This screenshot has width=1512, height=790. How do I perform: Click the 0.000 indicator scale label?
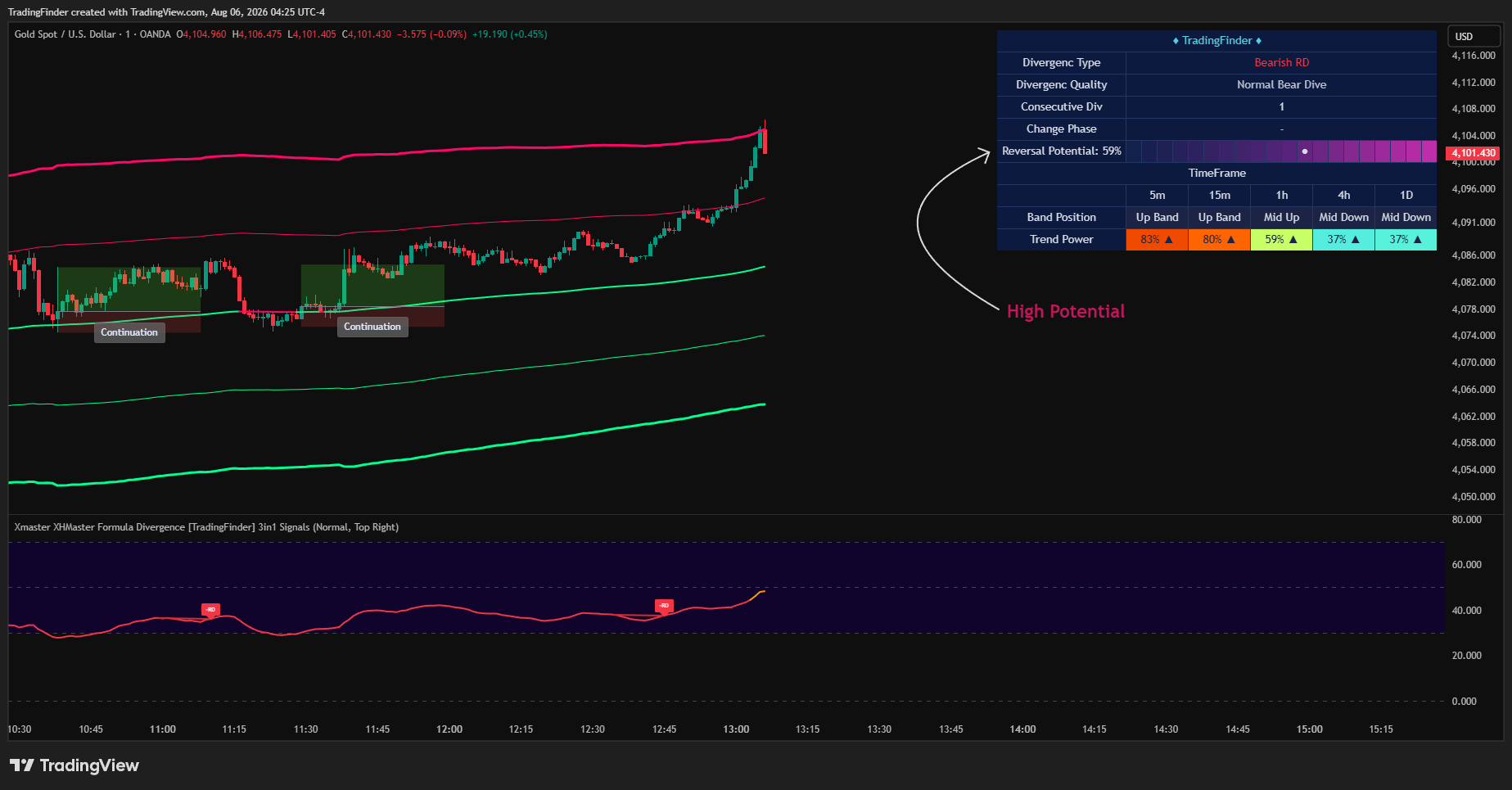tap(1464, 702)
